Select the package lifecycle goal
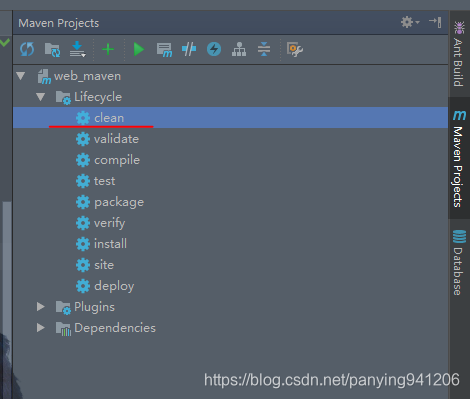The image size is (470, 399). [230, 202]
